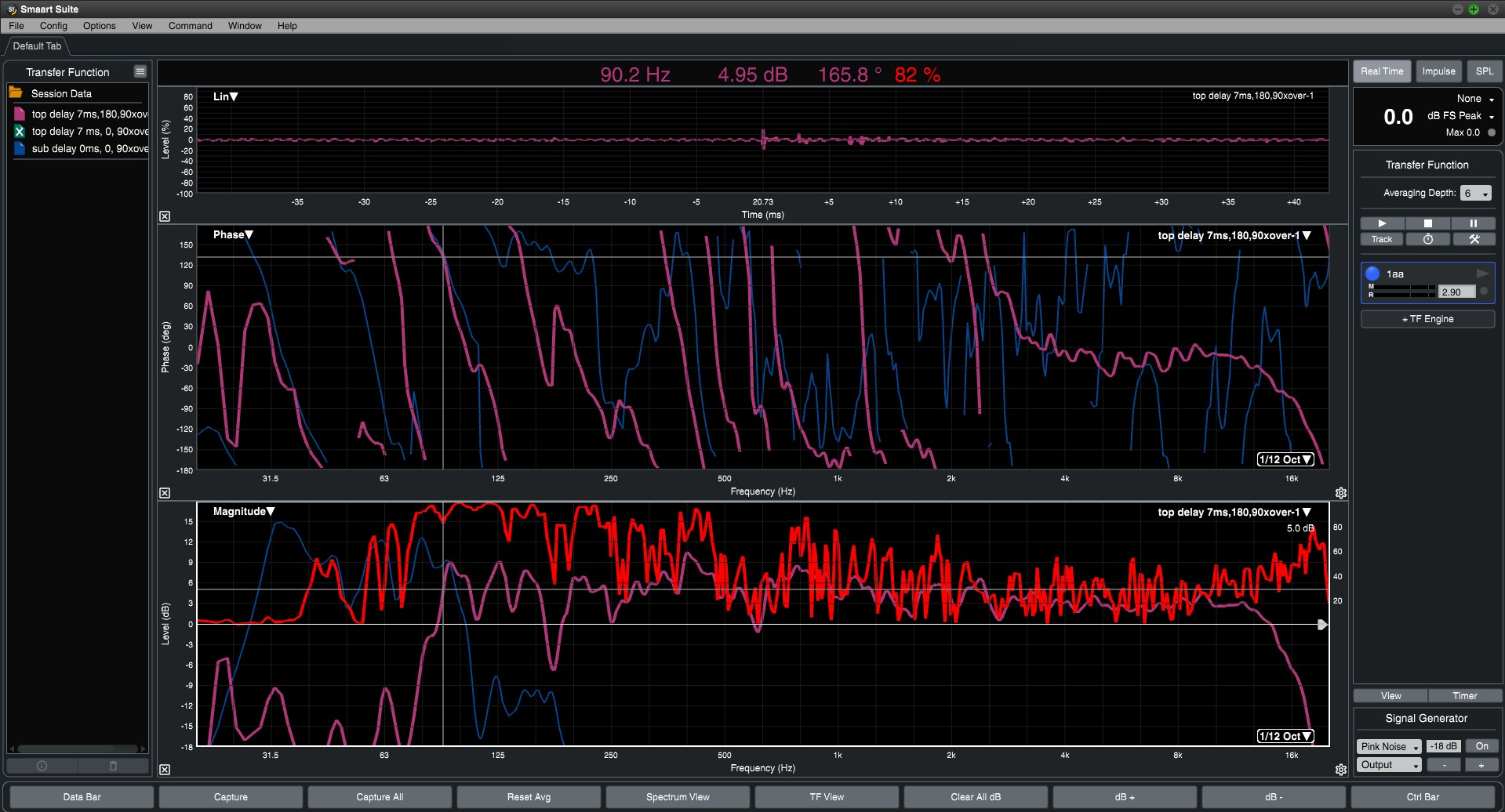Open the Window menu
The width and height of the screenshot is (1505, 812).
click(245, 26)
